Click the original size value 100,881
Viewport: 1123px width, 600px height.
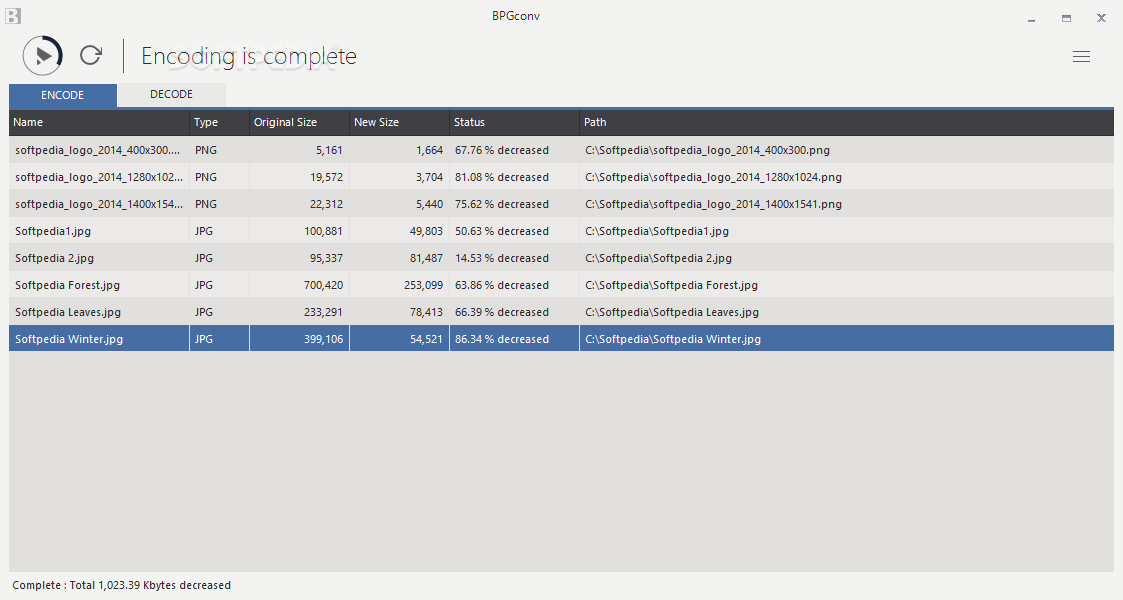pyautogui.click(x=323, y=231)
